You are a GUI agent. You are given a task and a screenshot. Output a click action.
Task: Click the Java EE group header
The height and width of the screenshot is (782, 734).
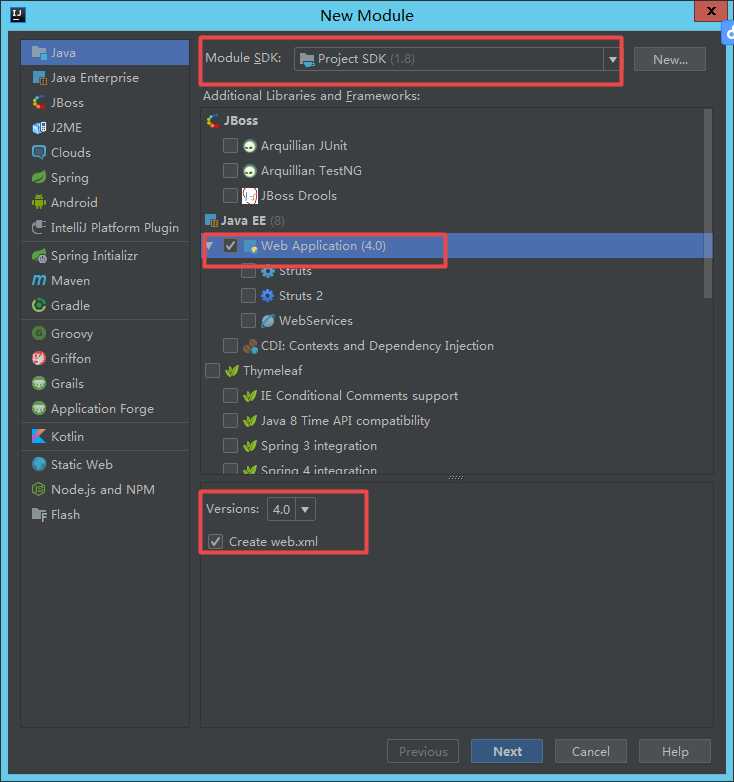point(245,220)
